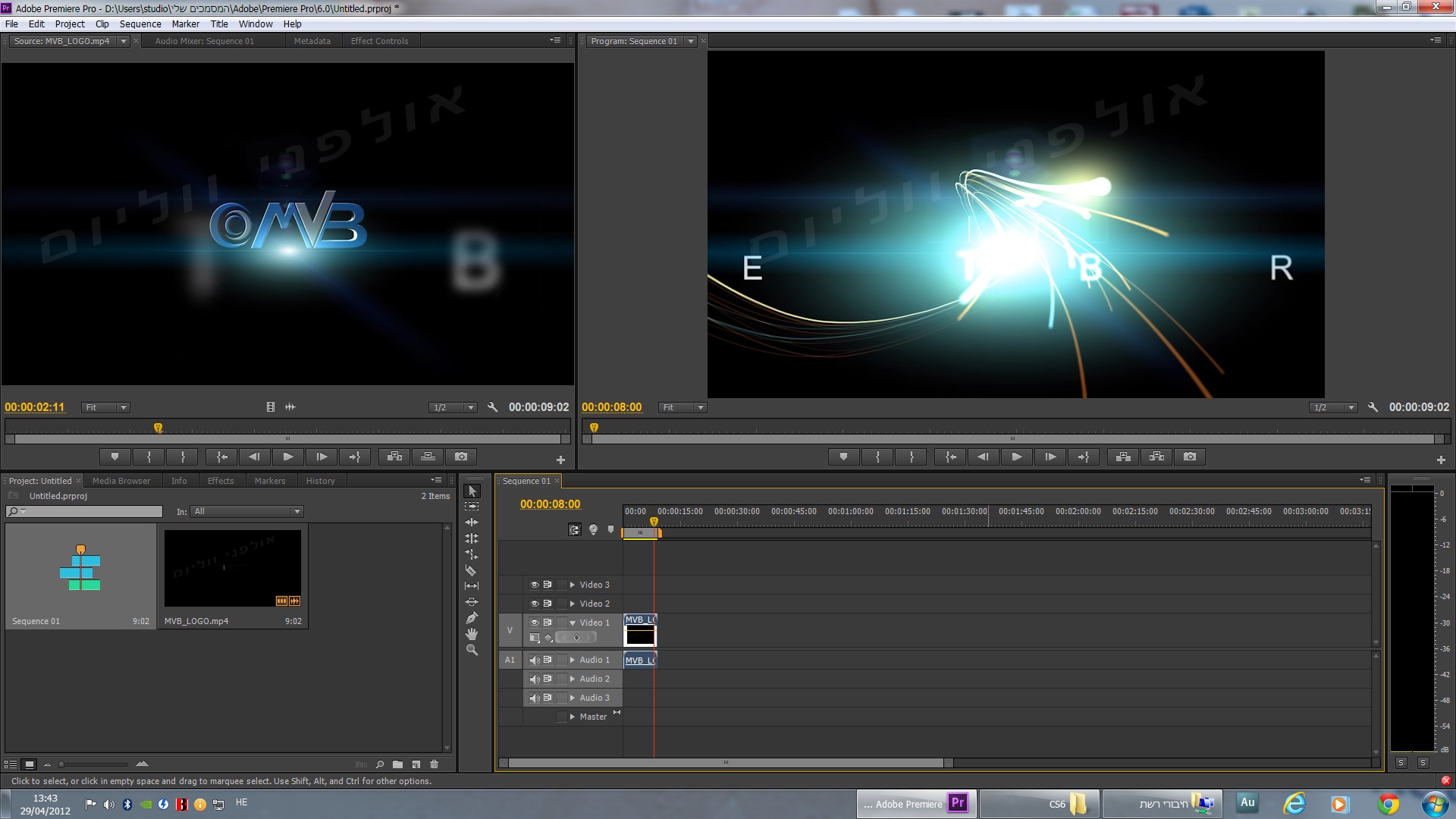1456x819 pixels.
Task: Select the Hand tool
Action: (471, 634)
